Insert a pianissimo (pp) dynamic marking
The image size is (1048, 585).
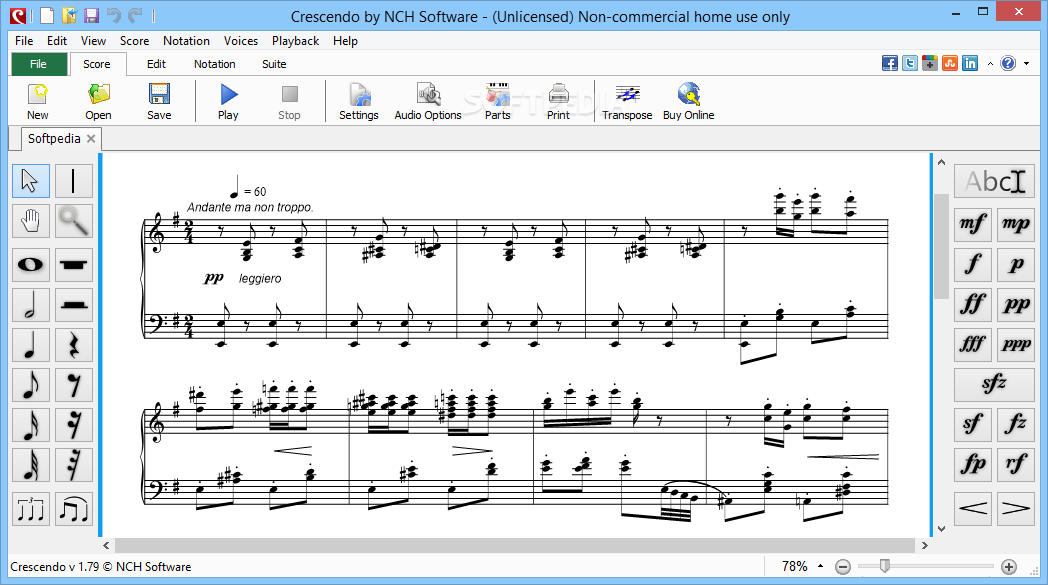[x=1016, y=304]
